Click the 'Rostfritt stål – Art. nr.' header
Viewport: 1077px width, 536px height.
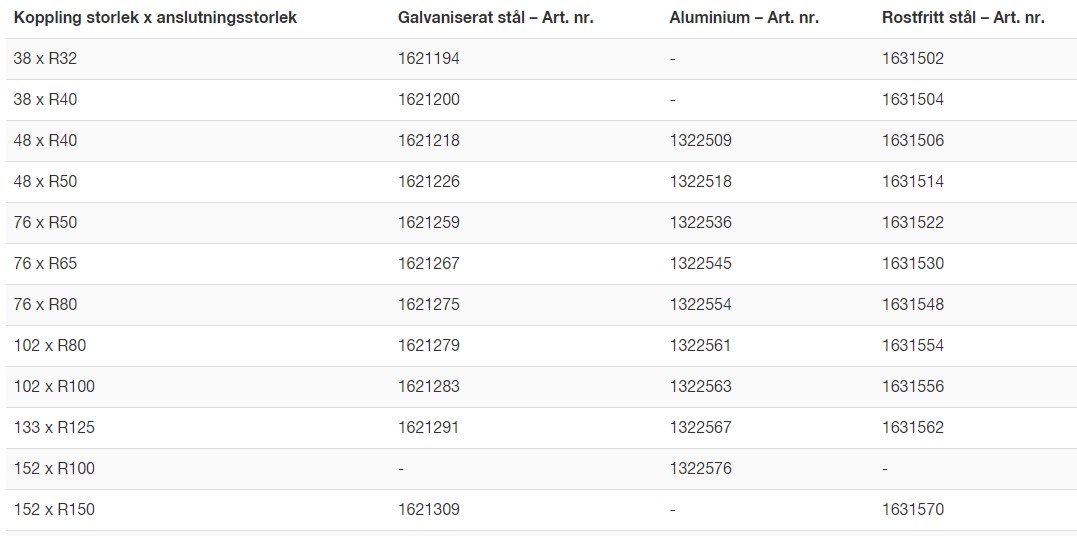click(x=963, y=18)
